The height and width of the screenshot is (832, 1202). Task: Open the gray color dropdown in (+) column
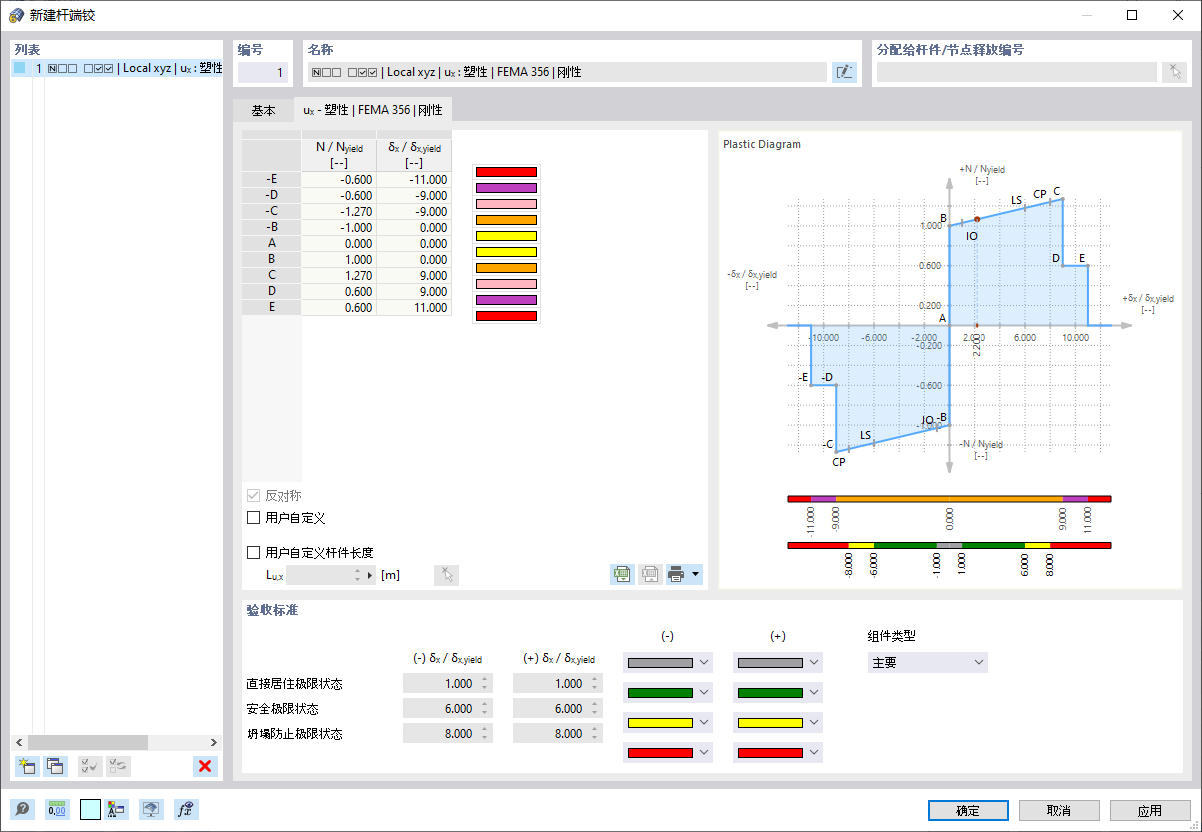[778, 662]
